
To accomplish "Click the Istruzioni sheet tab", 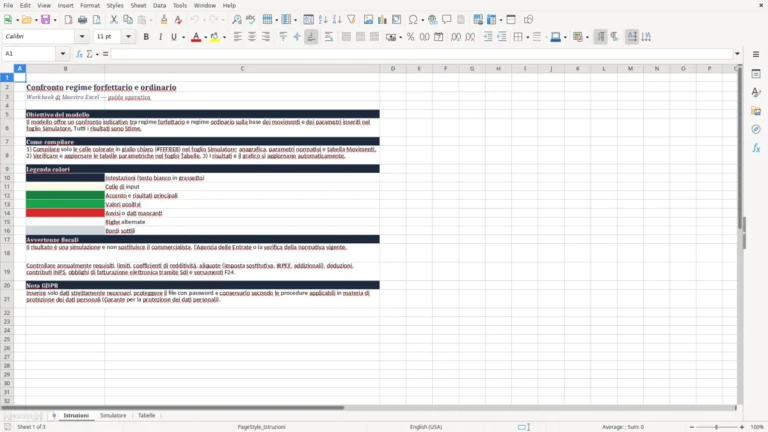I will pos(76,415).
